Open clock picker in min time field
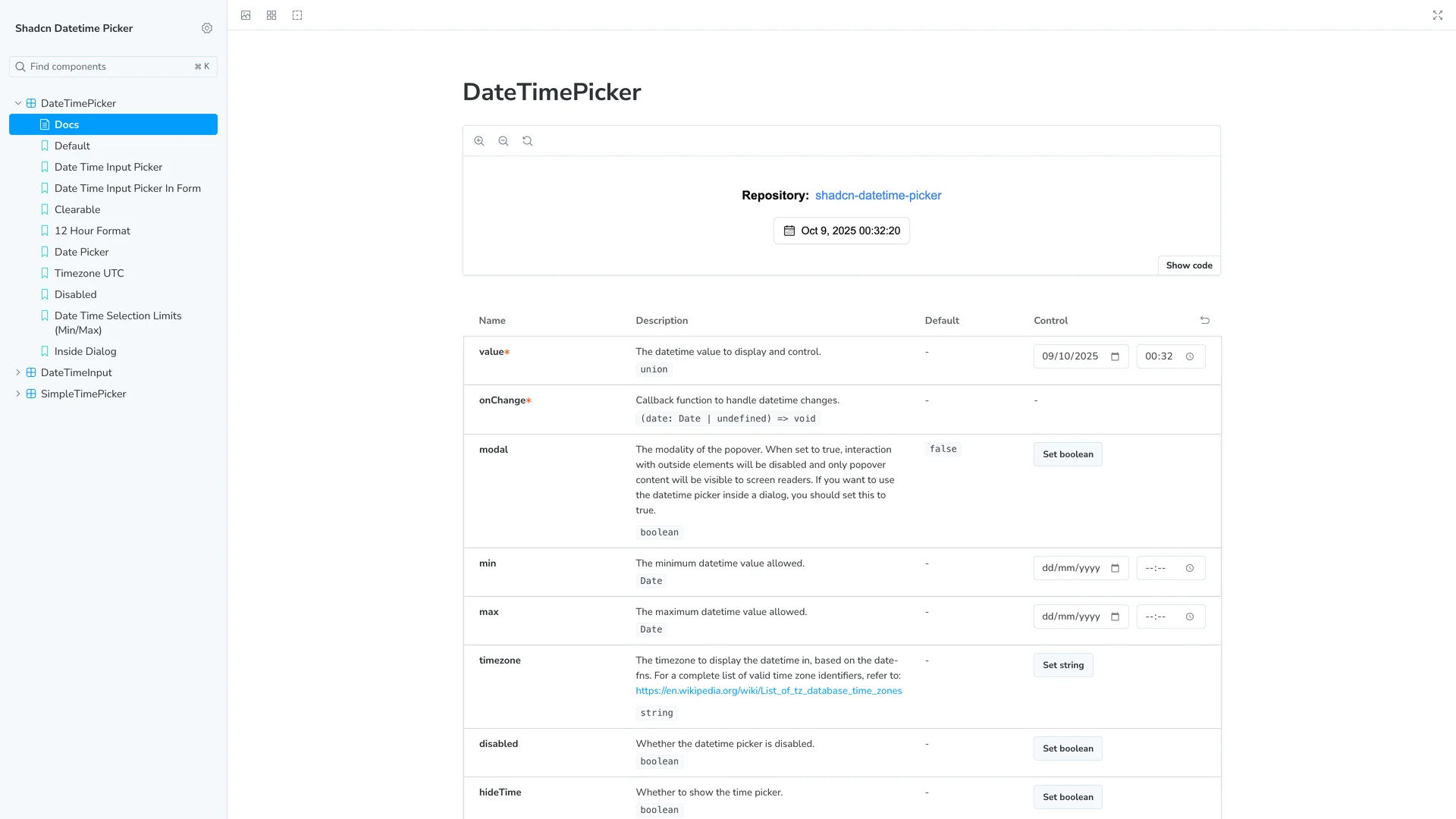 pyautogui.click(x=1190, y=568)
